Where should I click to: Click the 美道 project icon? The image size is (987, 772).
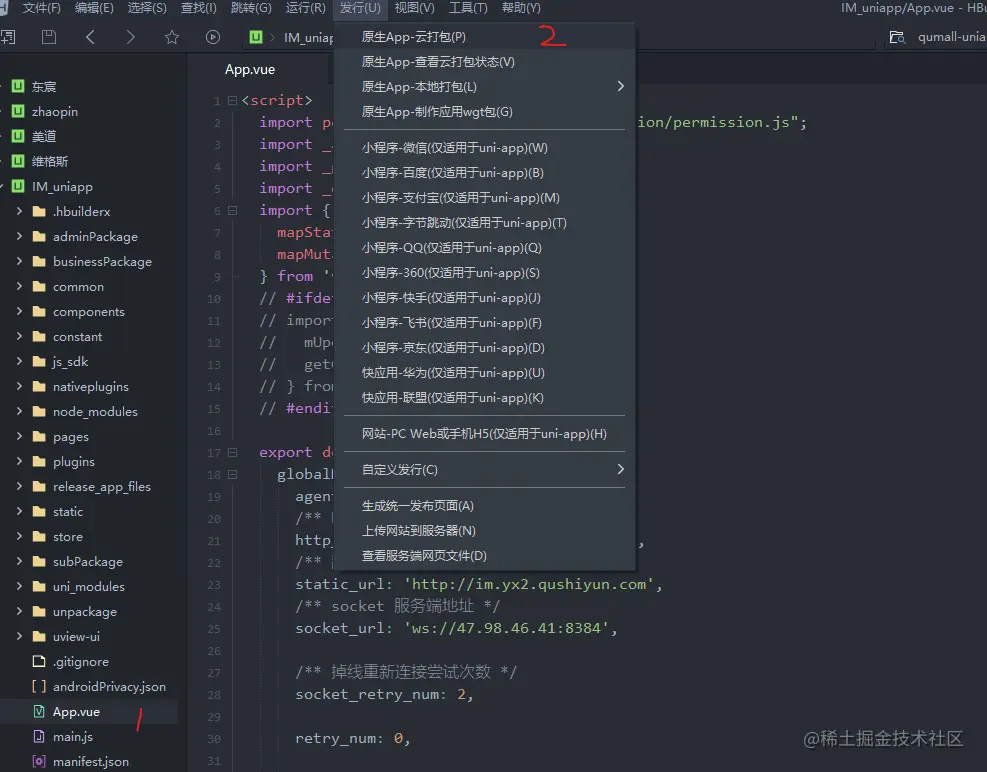click(18, 136)
